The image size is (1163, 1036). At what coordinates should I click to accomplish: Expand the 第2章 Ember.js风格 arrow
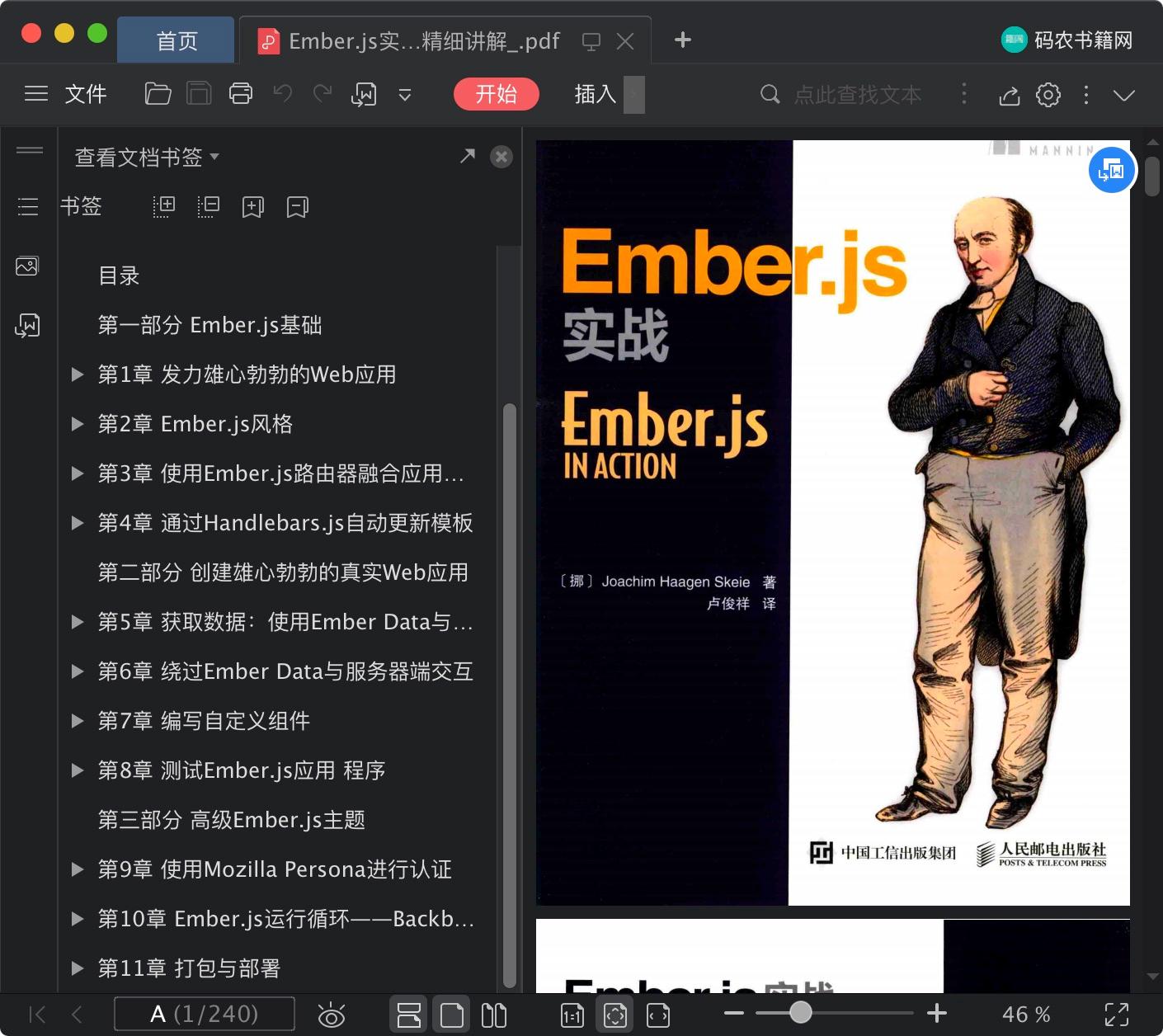pos(78,424)
